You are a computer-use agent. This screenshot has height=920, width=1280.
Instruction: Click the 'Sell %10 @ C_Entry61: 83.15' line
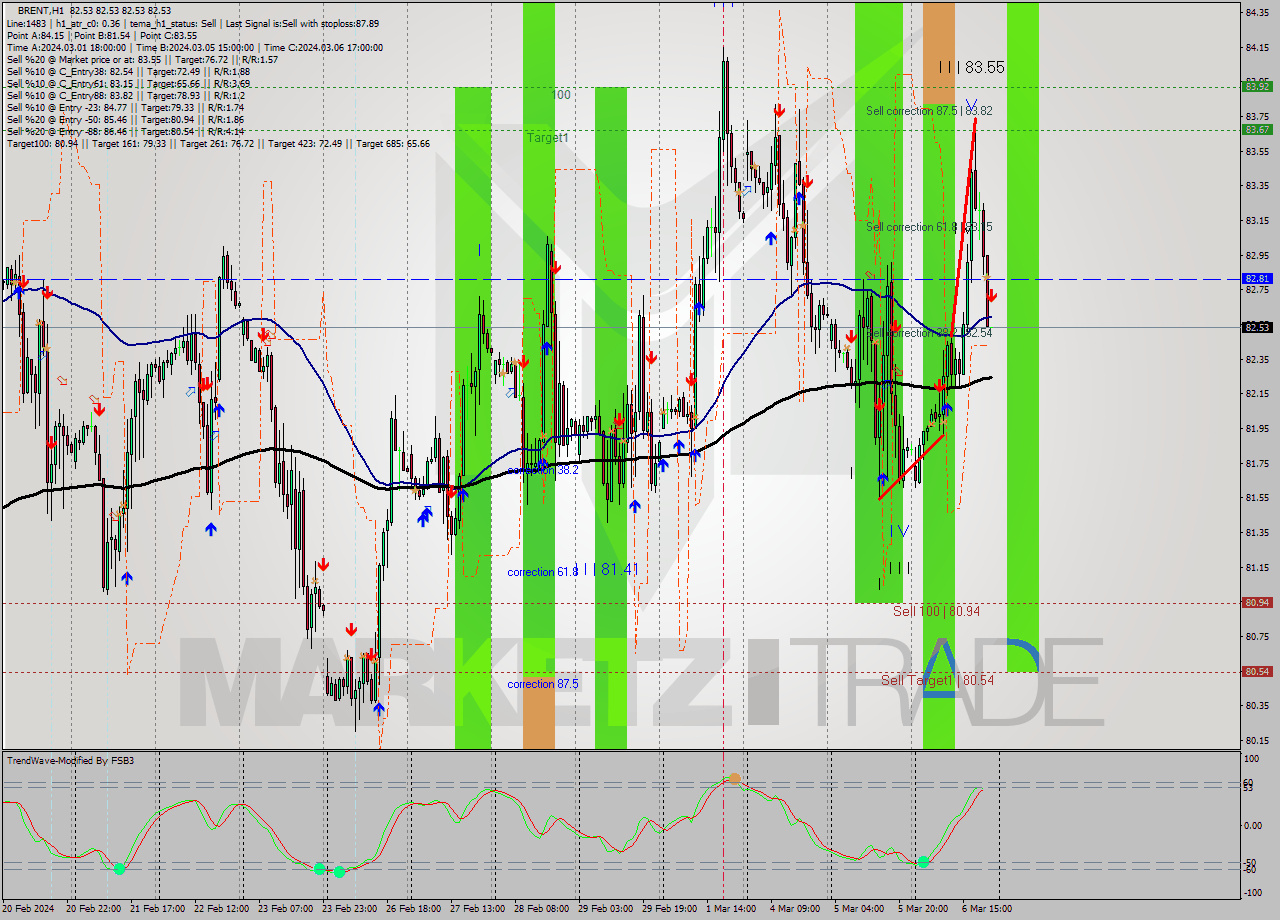(x=128, y=83)
